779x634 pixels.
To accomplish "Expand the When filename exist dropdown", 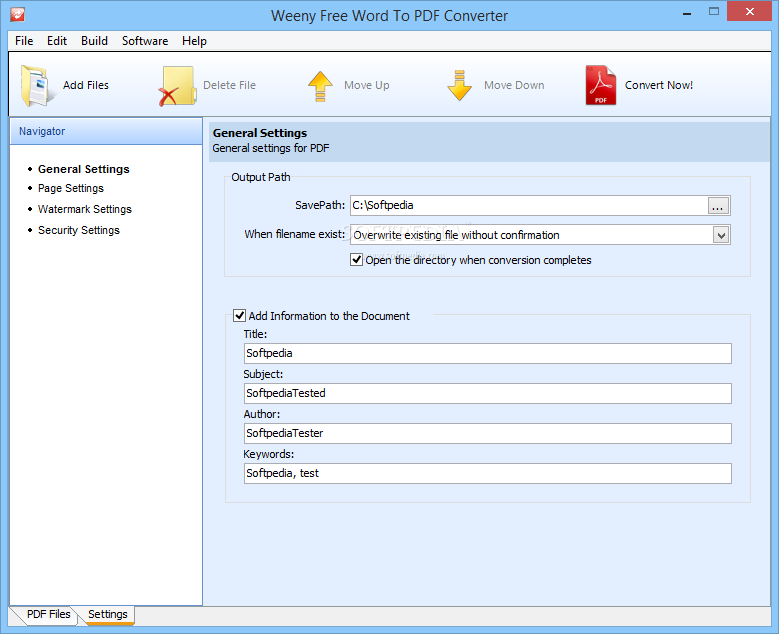I will click(x=721, y=235).
